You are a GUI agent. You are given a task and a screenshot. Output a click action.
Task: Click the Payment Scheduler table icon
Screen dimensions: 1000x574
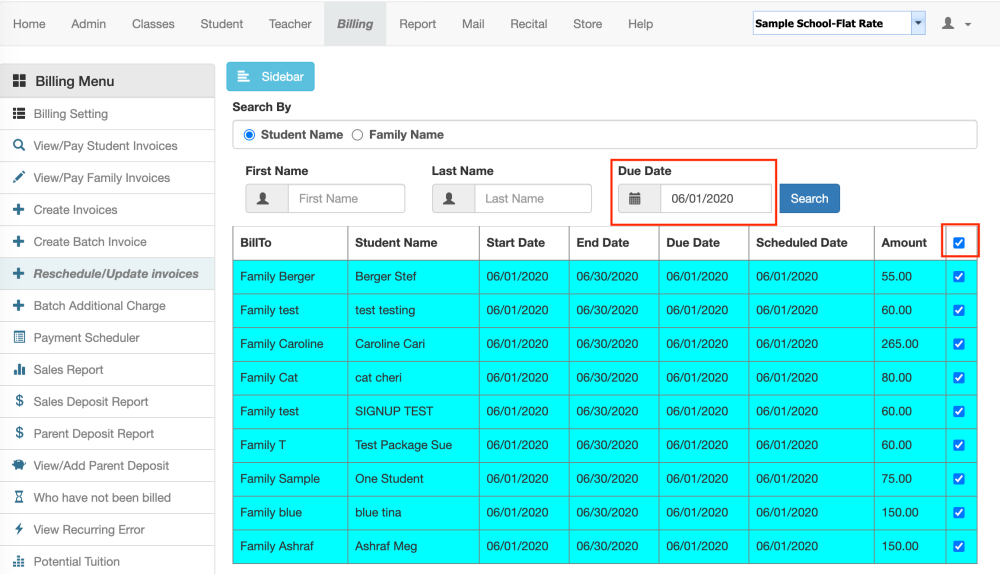point(19,337)
